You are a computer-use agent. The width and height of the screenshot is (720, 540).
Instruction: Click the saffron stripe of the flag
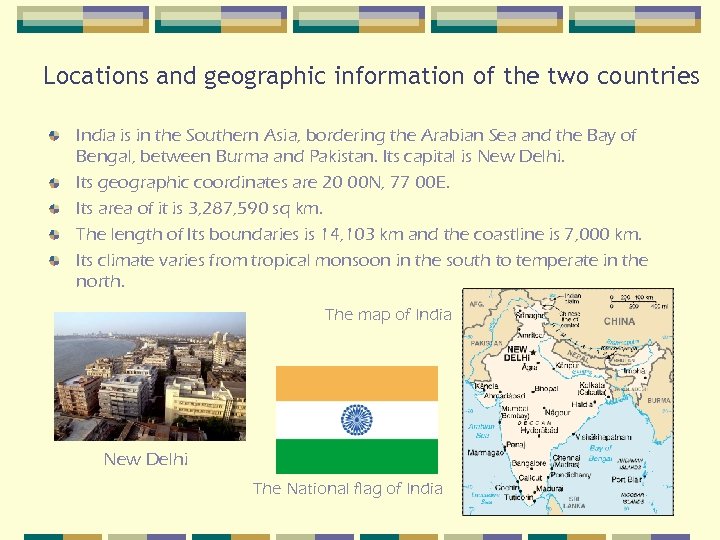(357, 383)
